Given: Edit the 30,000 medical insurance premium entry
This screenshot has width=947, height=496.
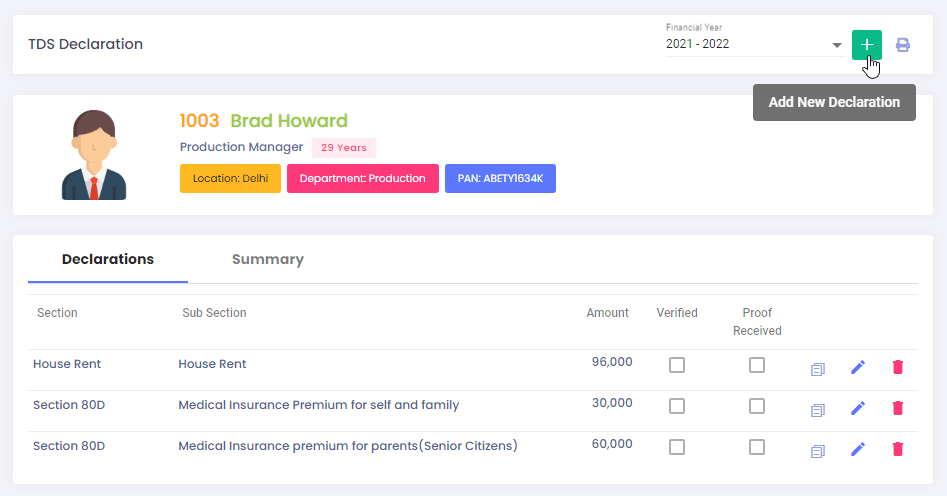Looking at the screenshot, I should coord(858,408).
